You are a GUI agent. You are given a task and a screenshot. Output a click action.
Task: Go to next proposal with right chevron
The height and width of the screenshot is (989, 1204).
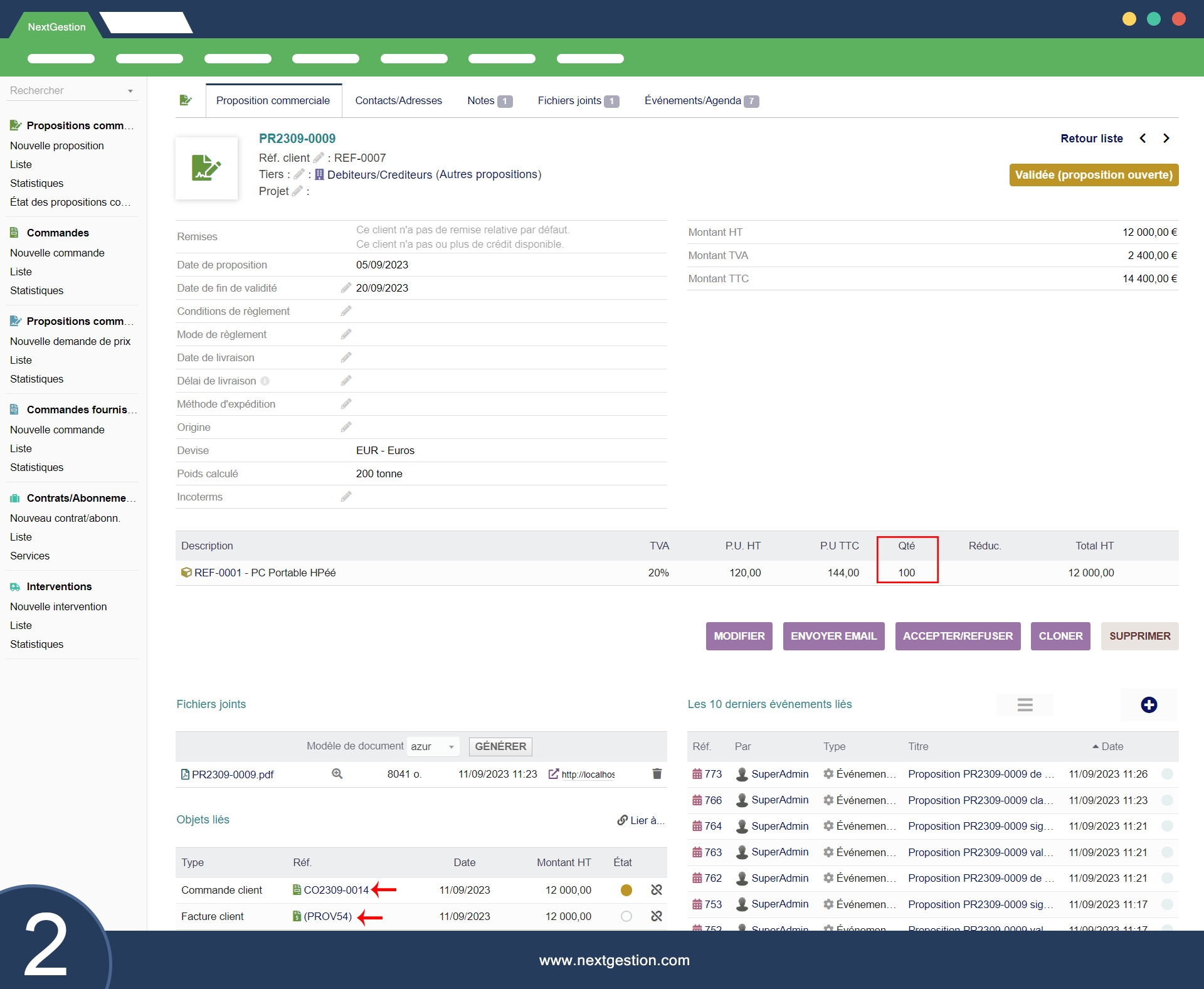[x=1166, y=139]
